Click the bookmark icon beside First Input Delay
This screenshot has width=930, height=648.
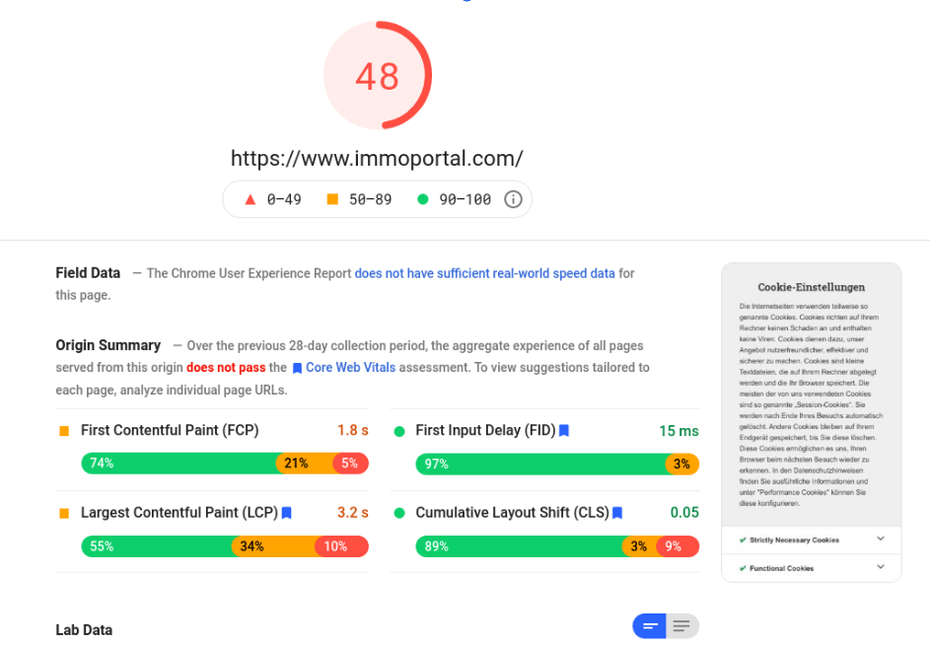pyautogui.click(x=564, y=431)
